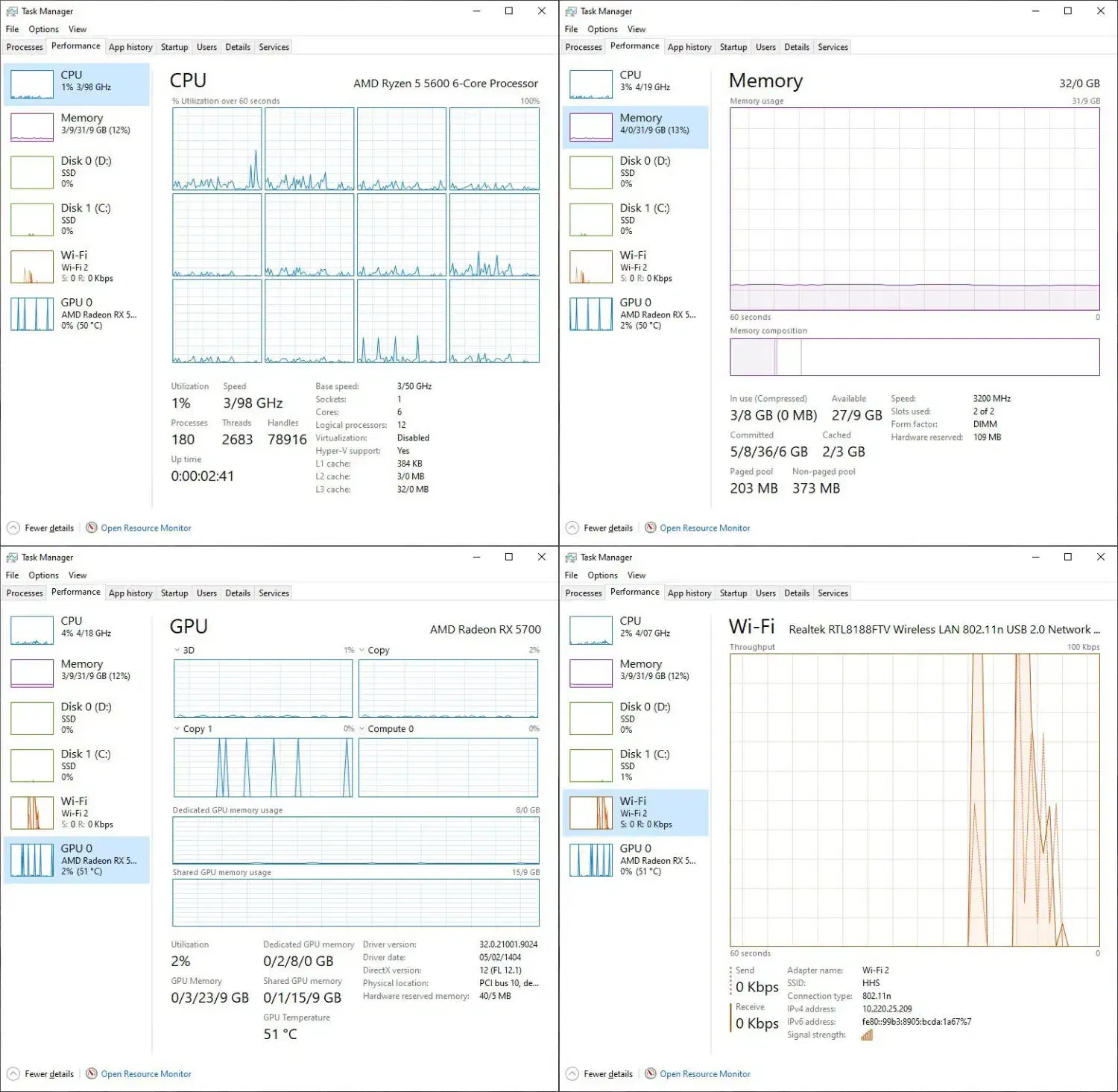Select CPU sidebar graph in the Wi-Fi window
Screen dimensions: 1118x1092
591,631
